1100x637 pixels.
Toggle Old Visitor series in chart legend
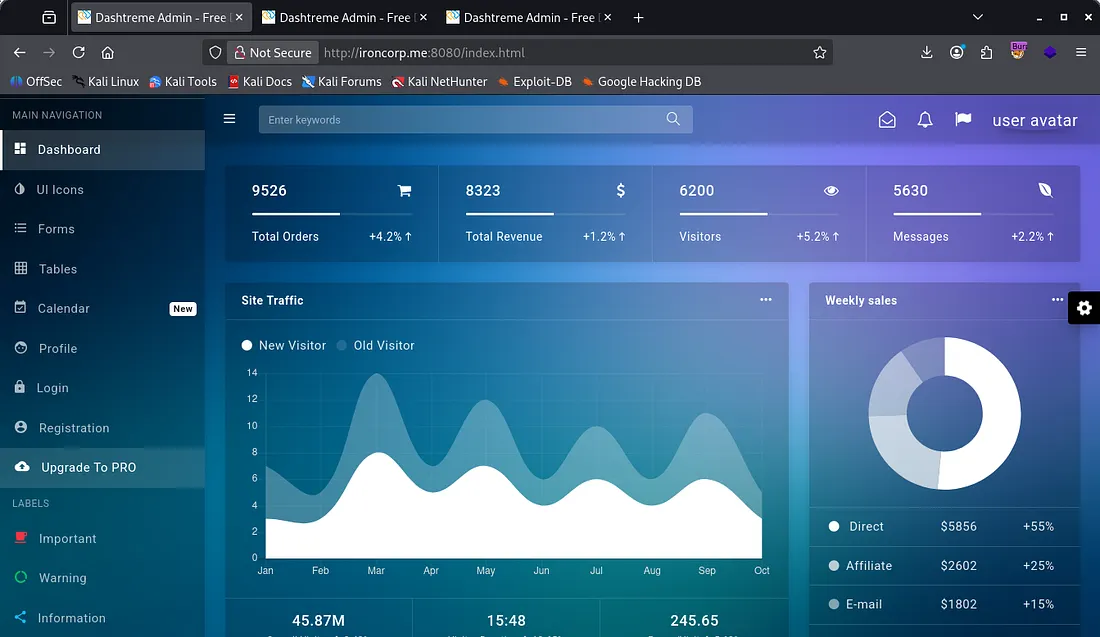coord(375,345)
